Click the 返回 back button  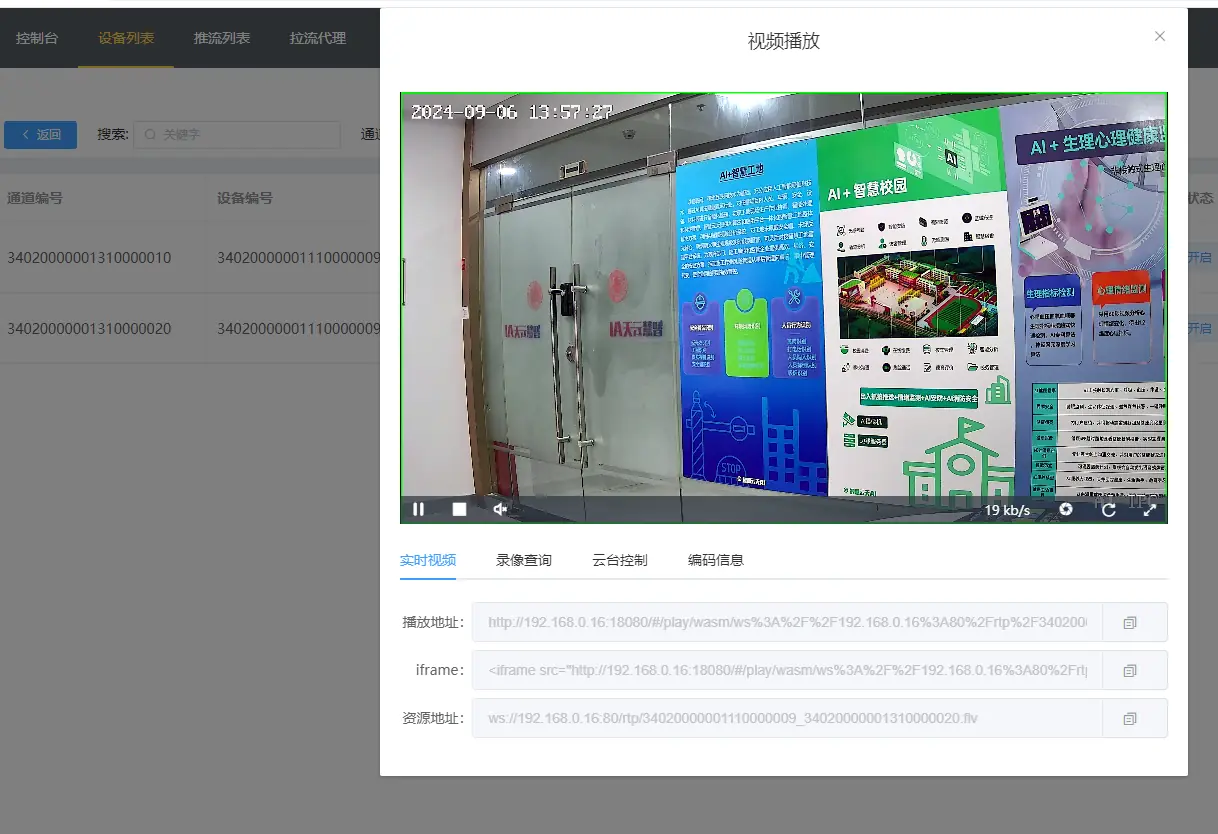tap(40, 135)
